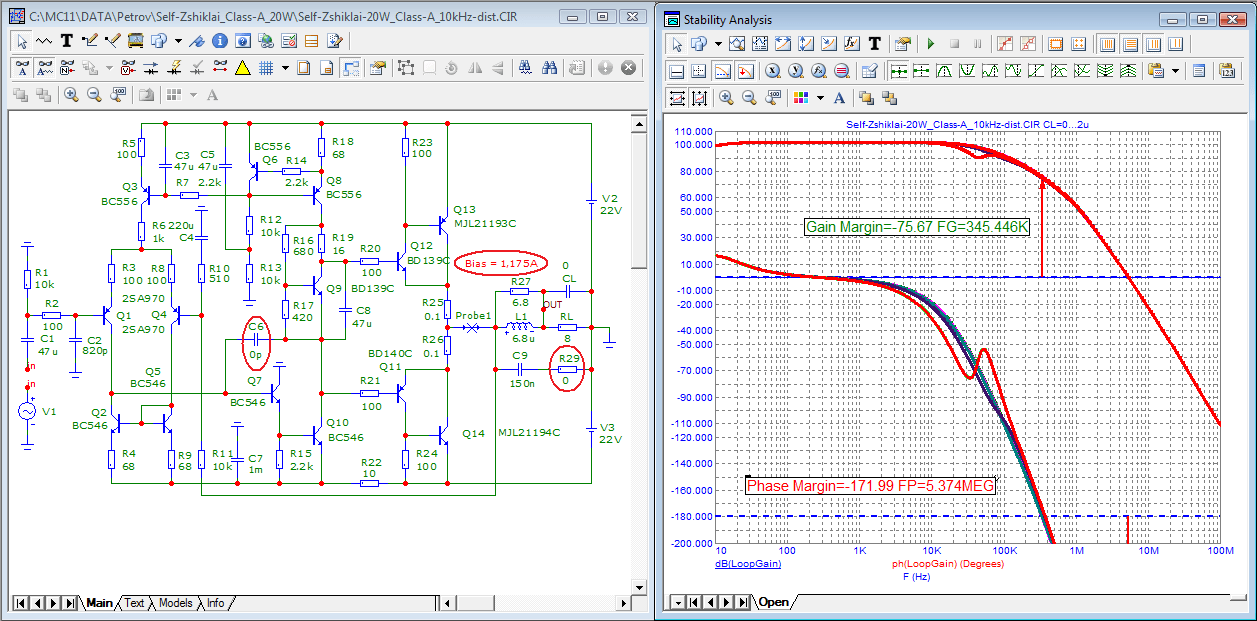Click the Phase Margin tag label

tap(872, 486)
